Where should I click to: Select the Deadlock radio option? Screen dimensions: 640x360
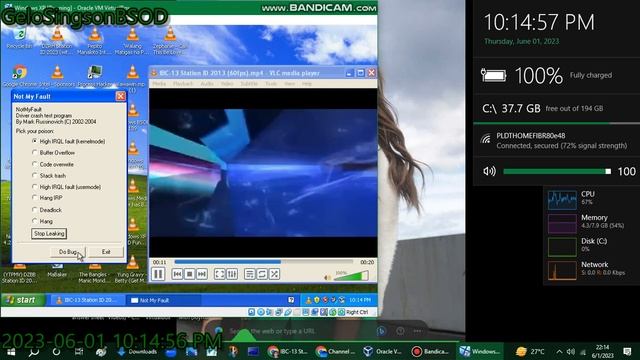[x=47, y=210]
